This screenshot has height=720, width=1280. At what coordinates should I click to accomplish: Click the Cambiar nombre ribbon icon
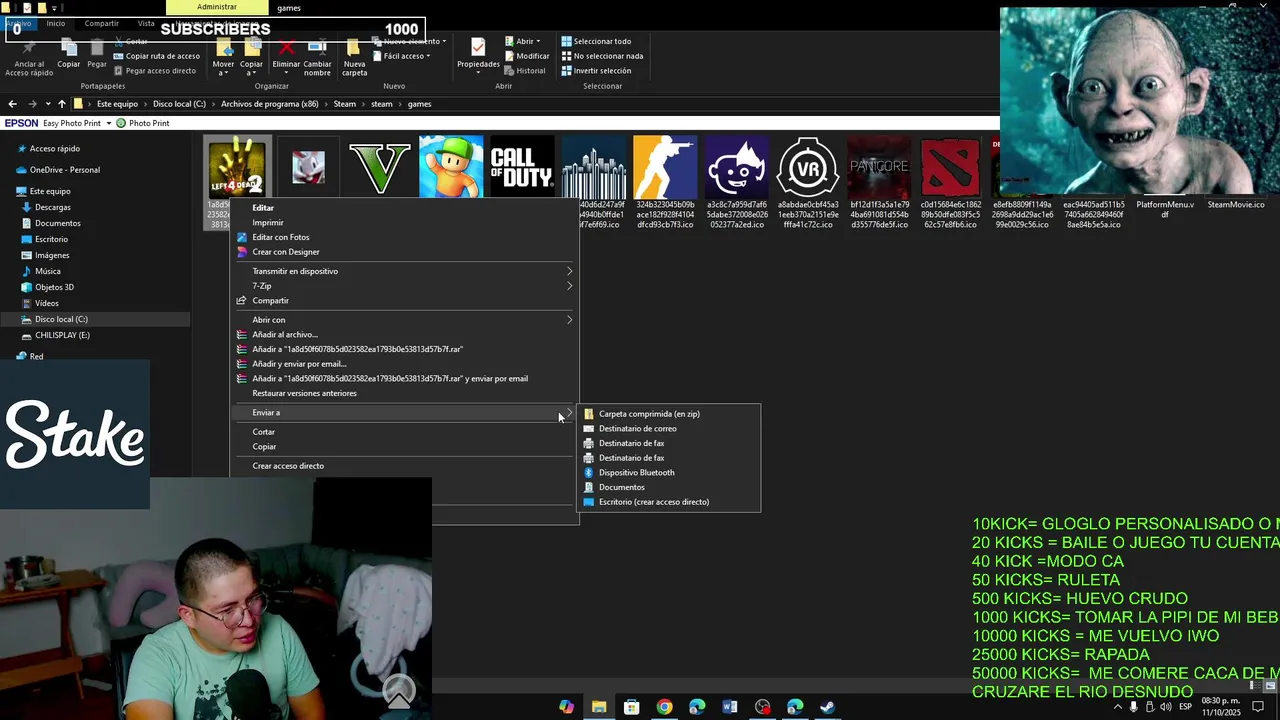coord(317,48)
